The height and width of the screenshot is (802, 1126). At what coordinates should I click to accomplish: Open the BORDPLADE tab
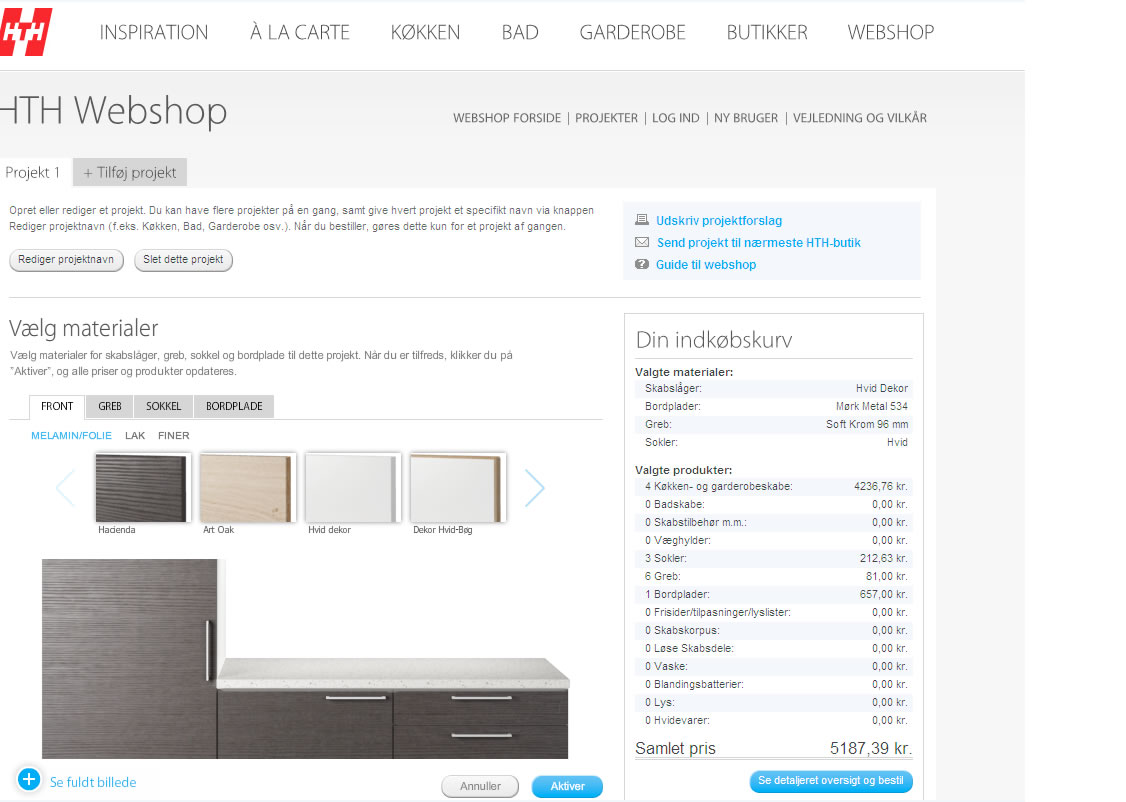(x=234, y=407)
